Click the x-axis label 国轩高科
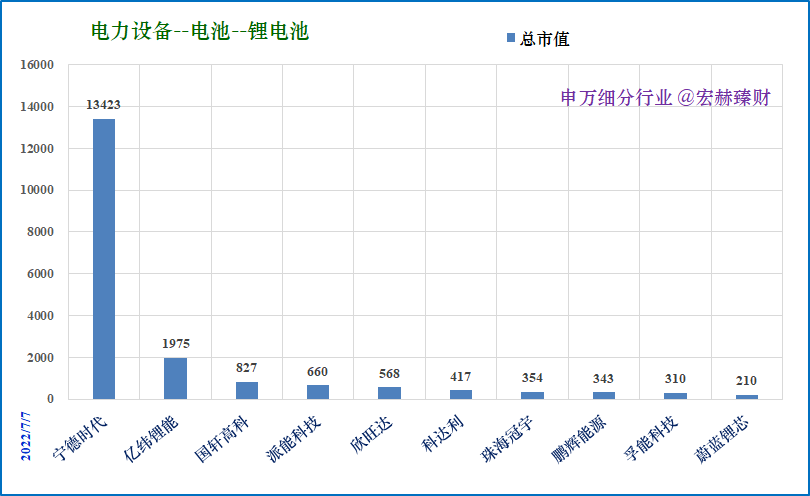The width and height of the screenshot is (810, 496). tap(222, 439)
